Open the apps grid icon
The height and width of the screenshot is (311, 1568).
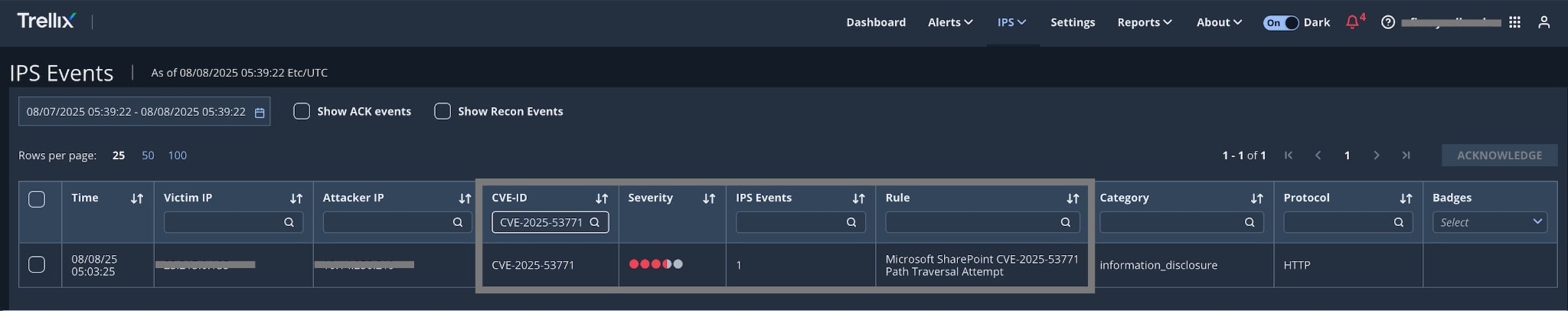pos(1514,22)
